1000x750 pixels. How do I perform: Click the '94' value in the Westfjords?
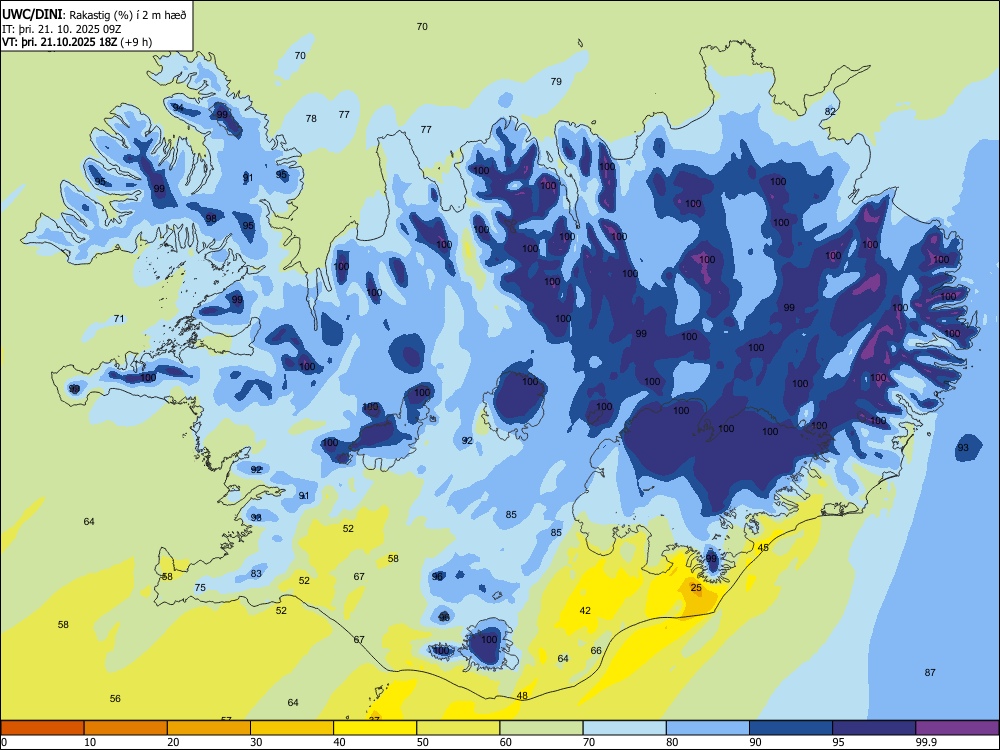point(178,107)
